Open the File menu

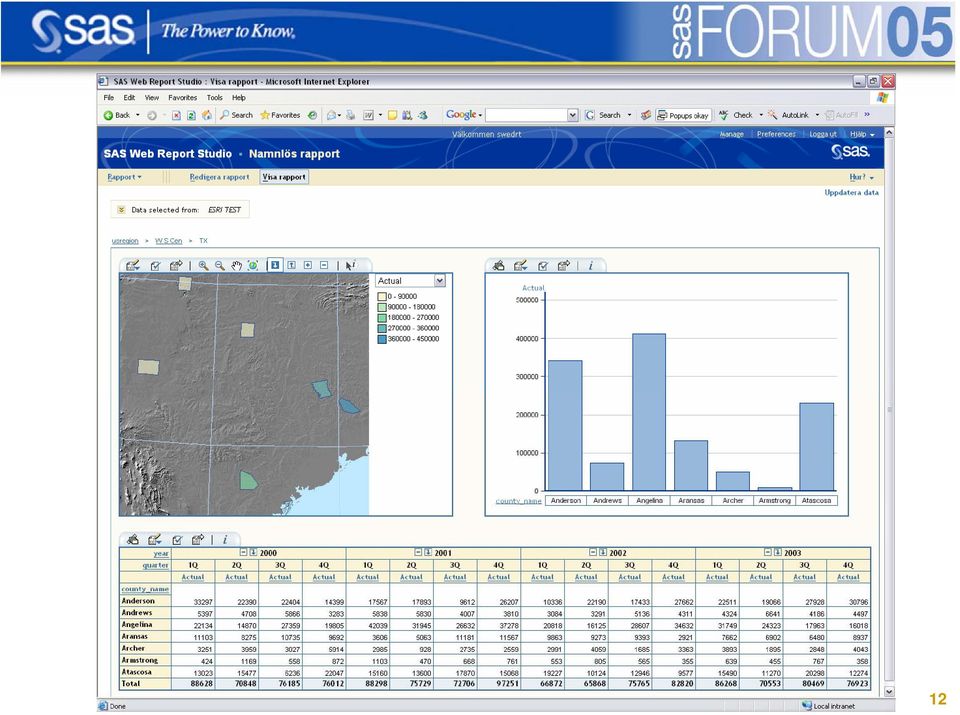click(x=109, y=97)
